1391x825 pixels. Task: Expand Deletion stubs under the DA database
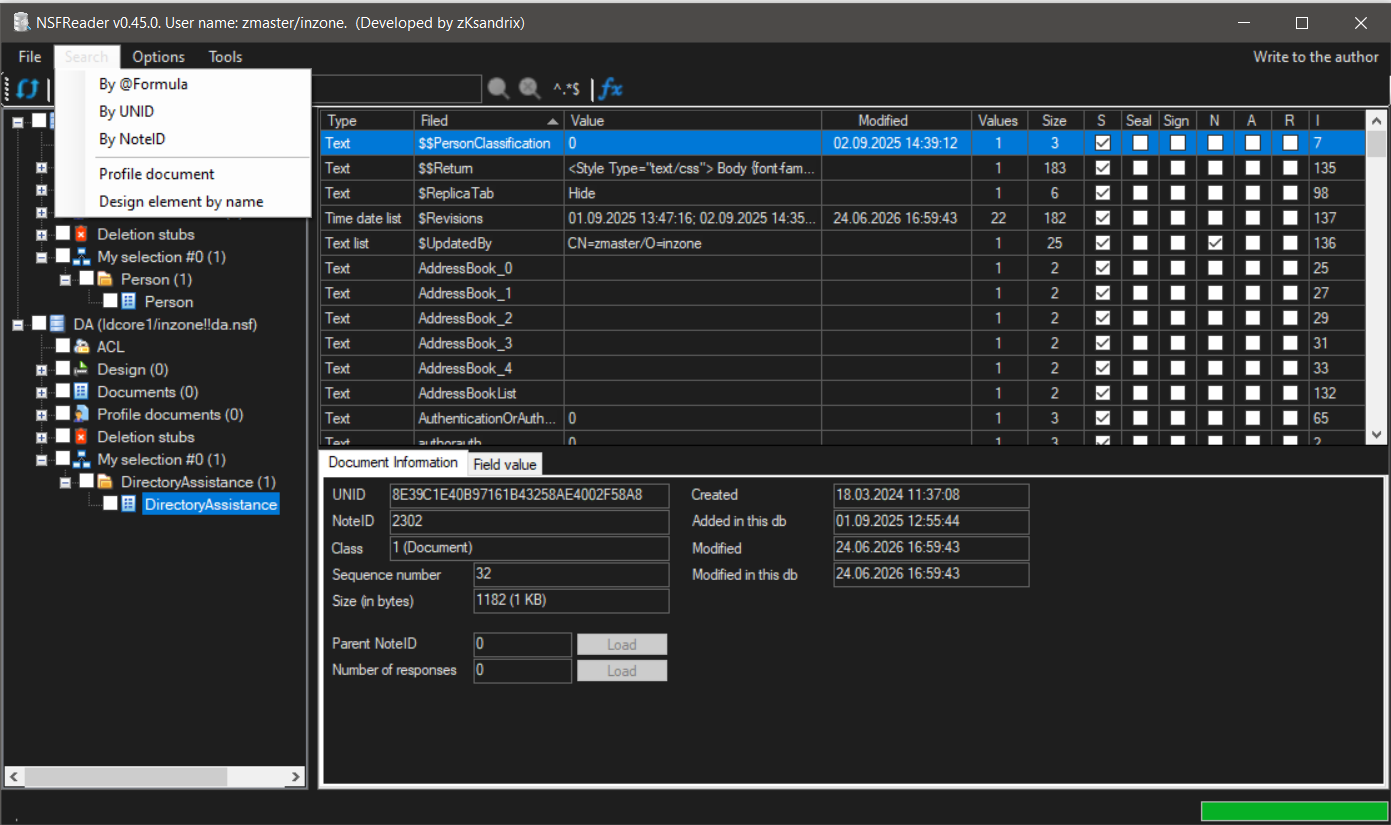(41, 437)
